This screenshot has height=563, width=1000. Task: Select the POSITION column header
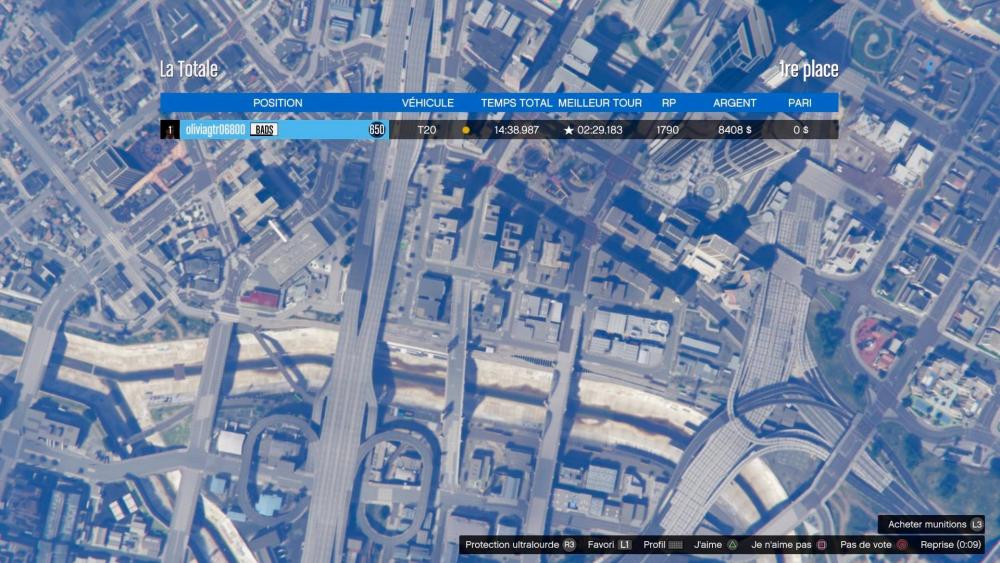(x=277, y=103)
